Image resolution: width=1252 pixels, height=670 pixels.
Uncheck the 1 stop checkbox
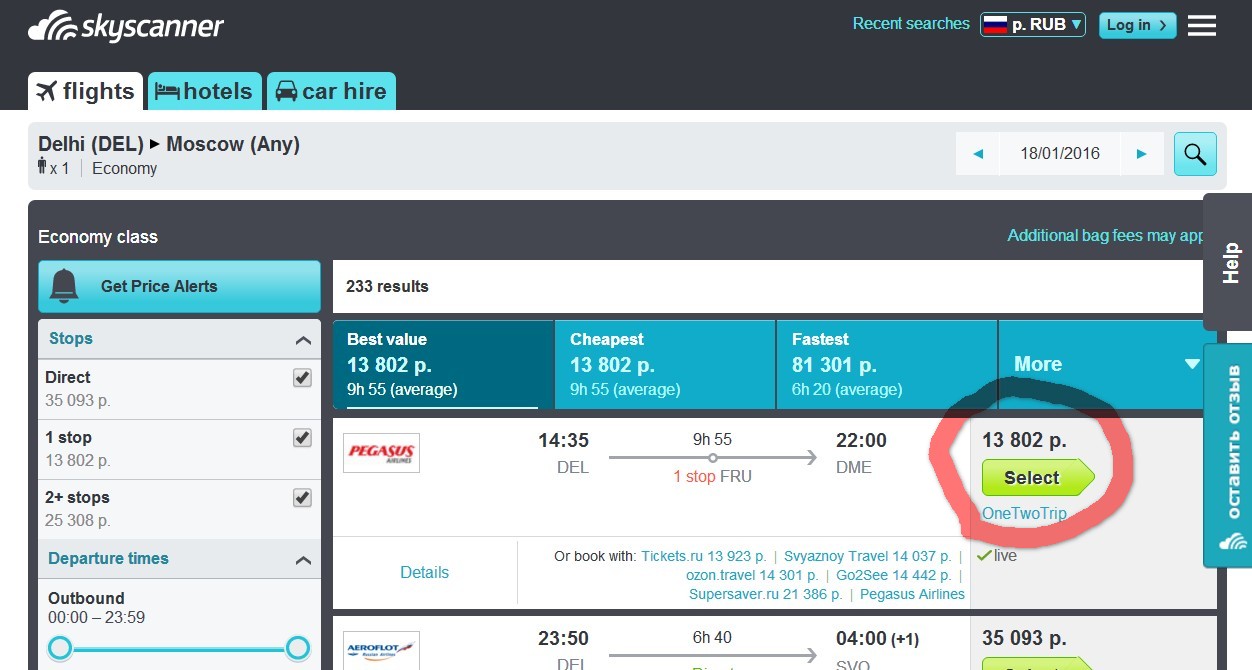pyautogui.click(x=302, y=438)
